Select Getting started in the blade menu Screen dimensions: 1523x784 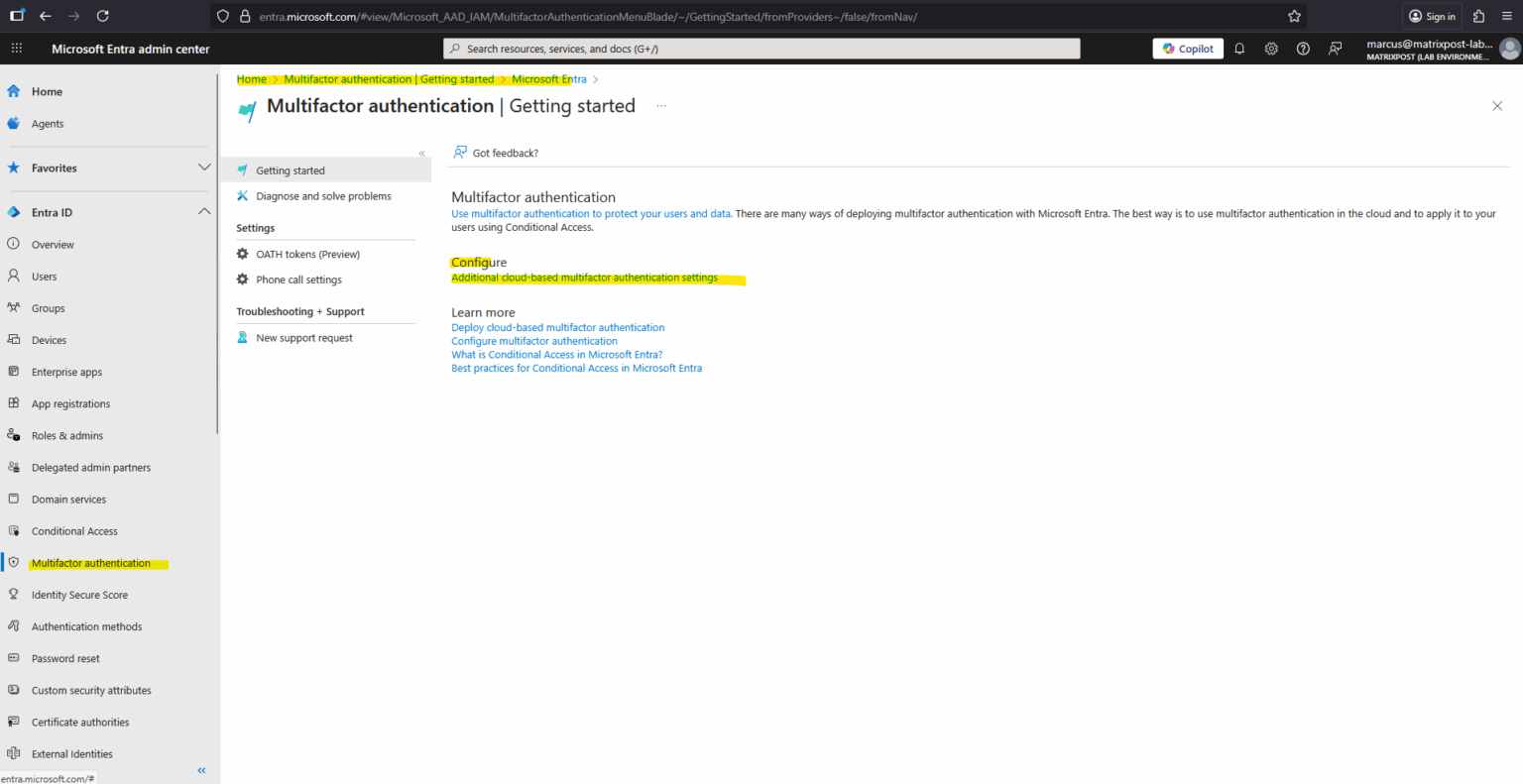click(x=290, y=169)
